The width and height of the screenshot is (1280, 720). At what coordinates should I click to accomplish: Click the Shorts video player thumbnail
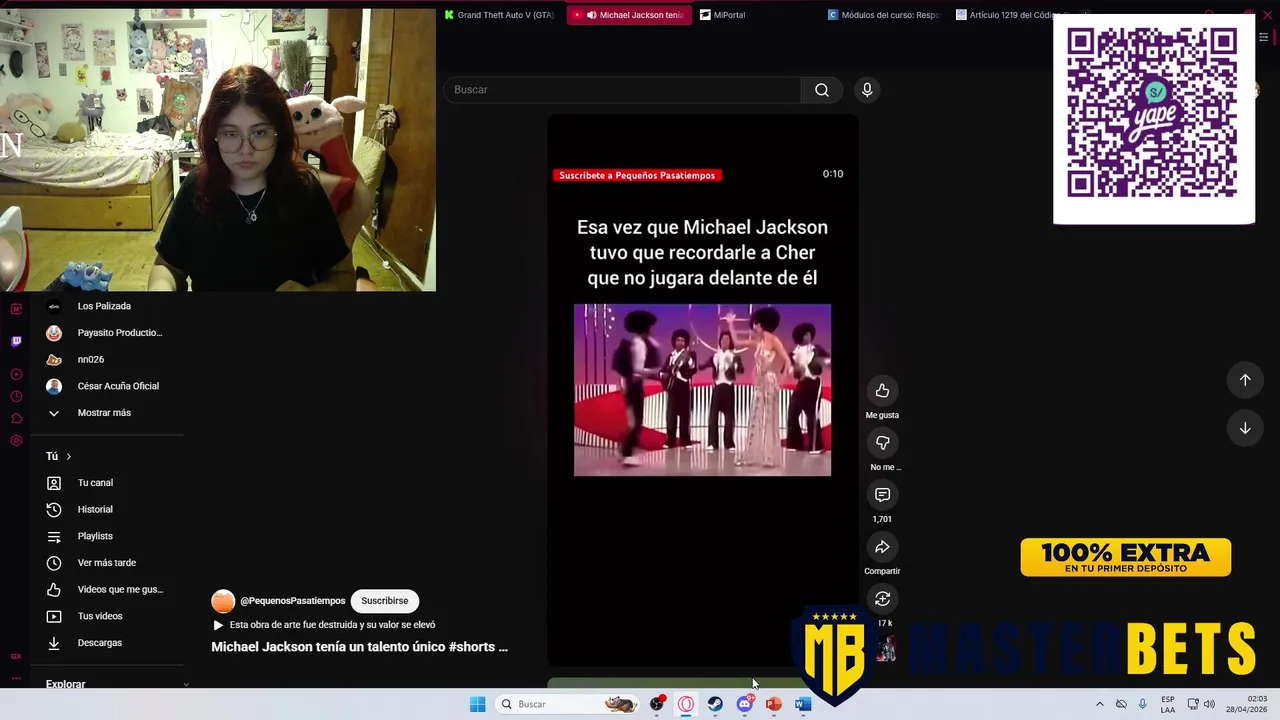coord(702,390)
